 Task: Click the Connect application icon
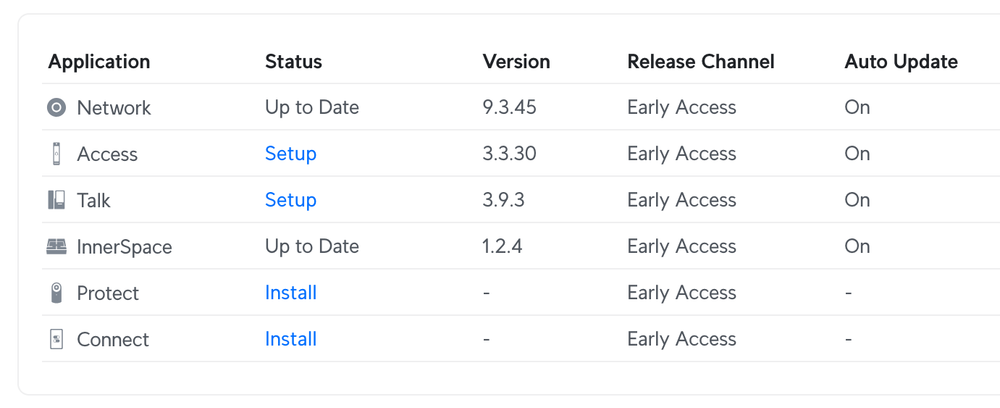click(x=57, y=340)
